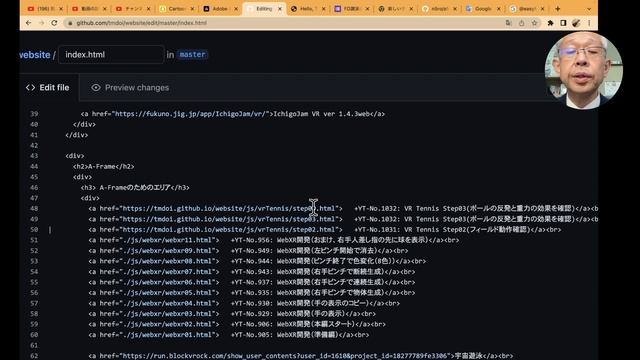Select the Edit file tab
Image resolution: width=640 pixels, height=360 pixels.
click(x=48, y=87)
